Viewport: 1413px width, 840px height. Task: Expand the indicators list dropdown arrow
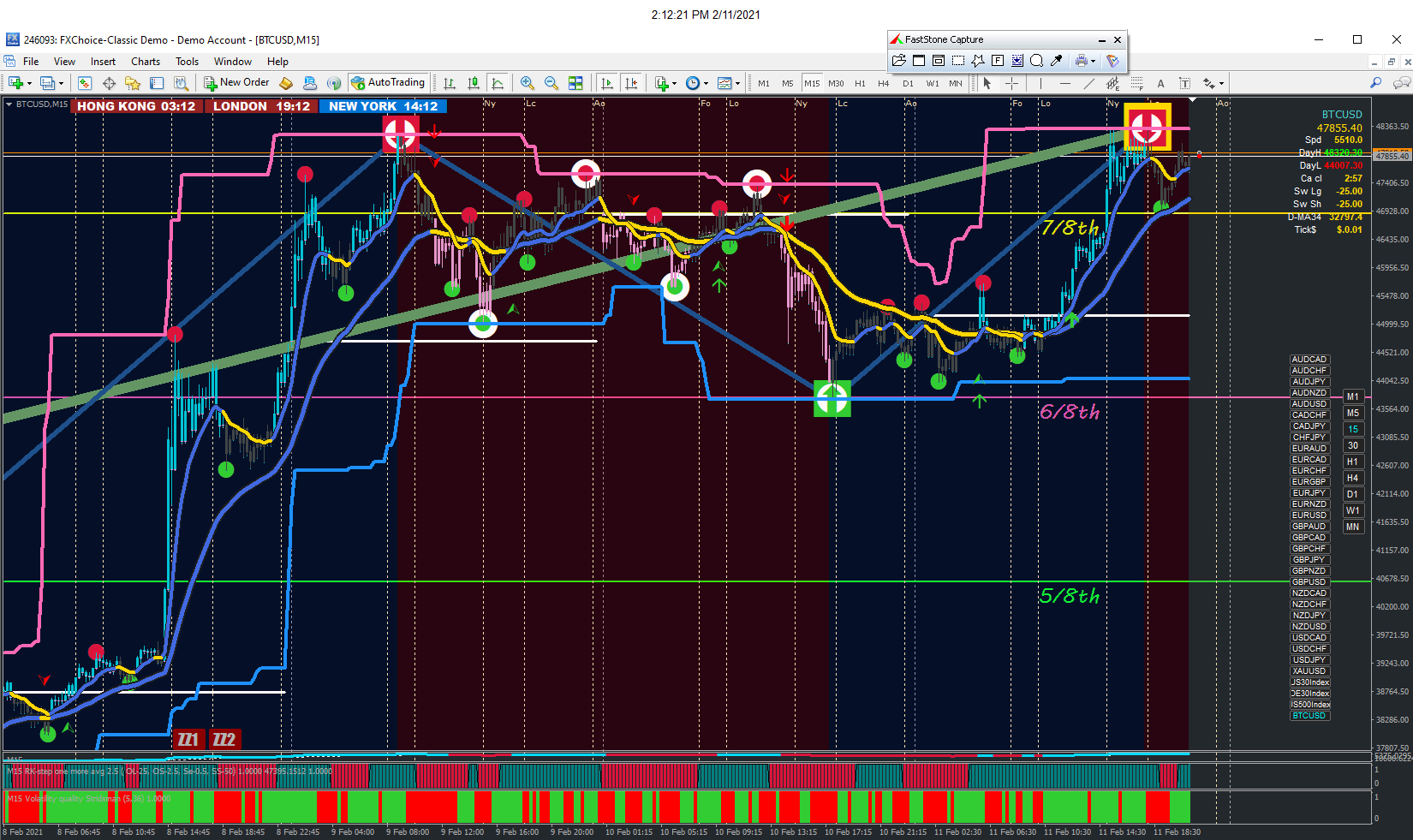pyautogui.click(x=674, y=84)
